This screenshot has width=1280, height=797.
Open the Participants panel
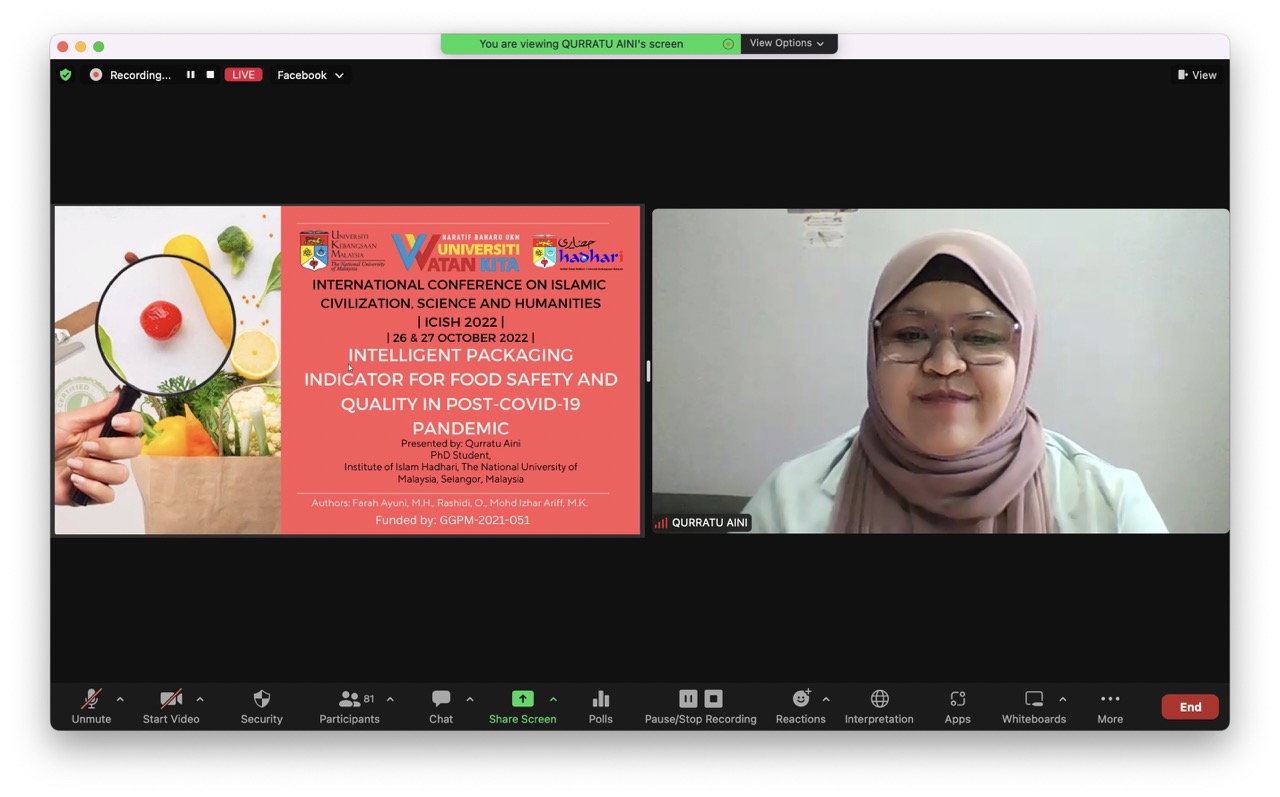click(x=349, y=706)
